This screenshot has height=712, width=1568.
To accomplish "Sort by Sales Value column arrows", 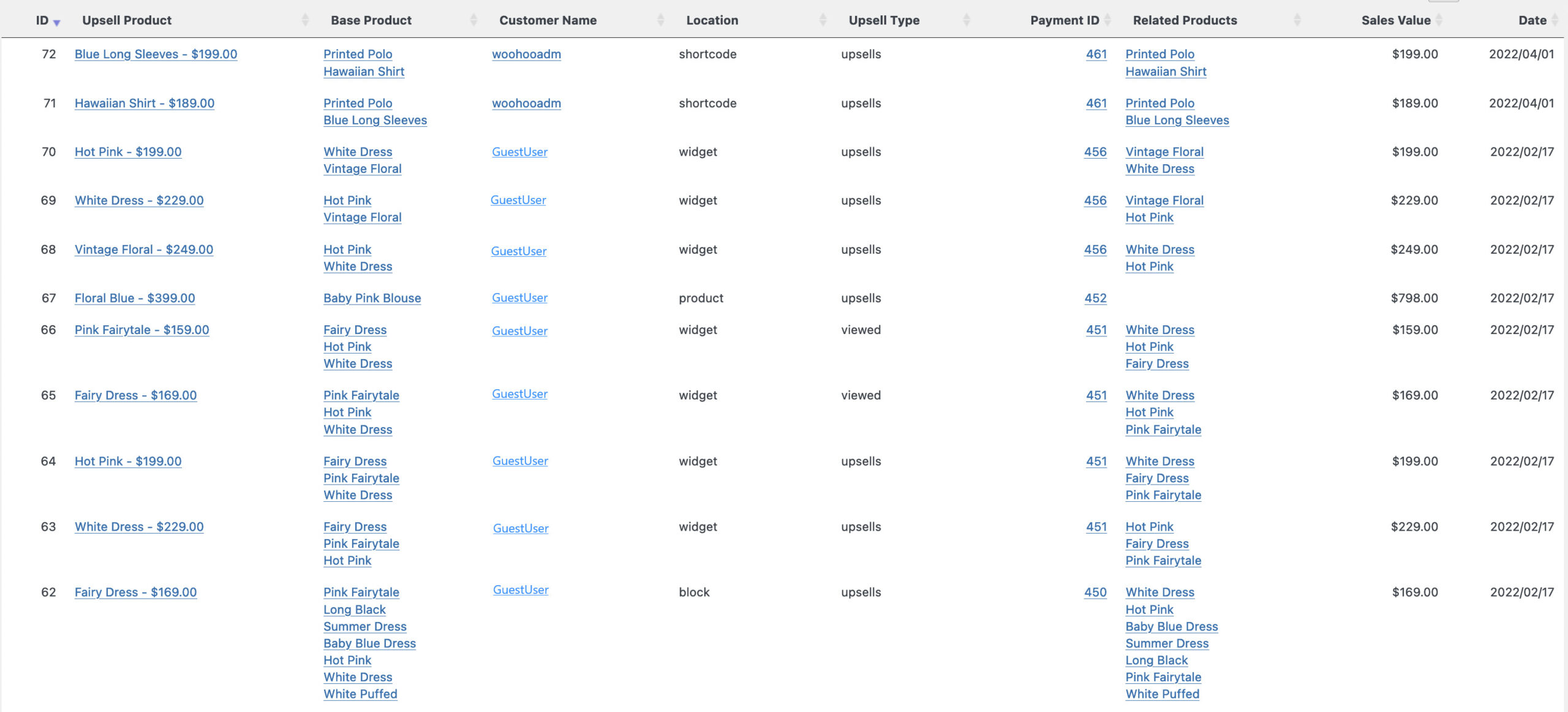I will 1439,20.
